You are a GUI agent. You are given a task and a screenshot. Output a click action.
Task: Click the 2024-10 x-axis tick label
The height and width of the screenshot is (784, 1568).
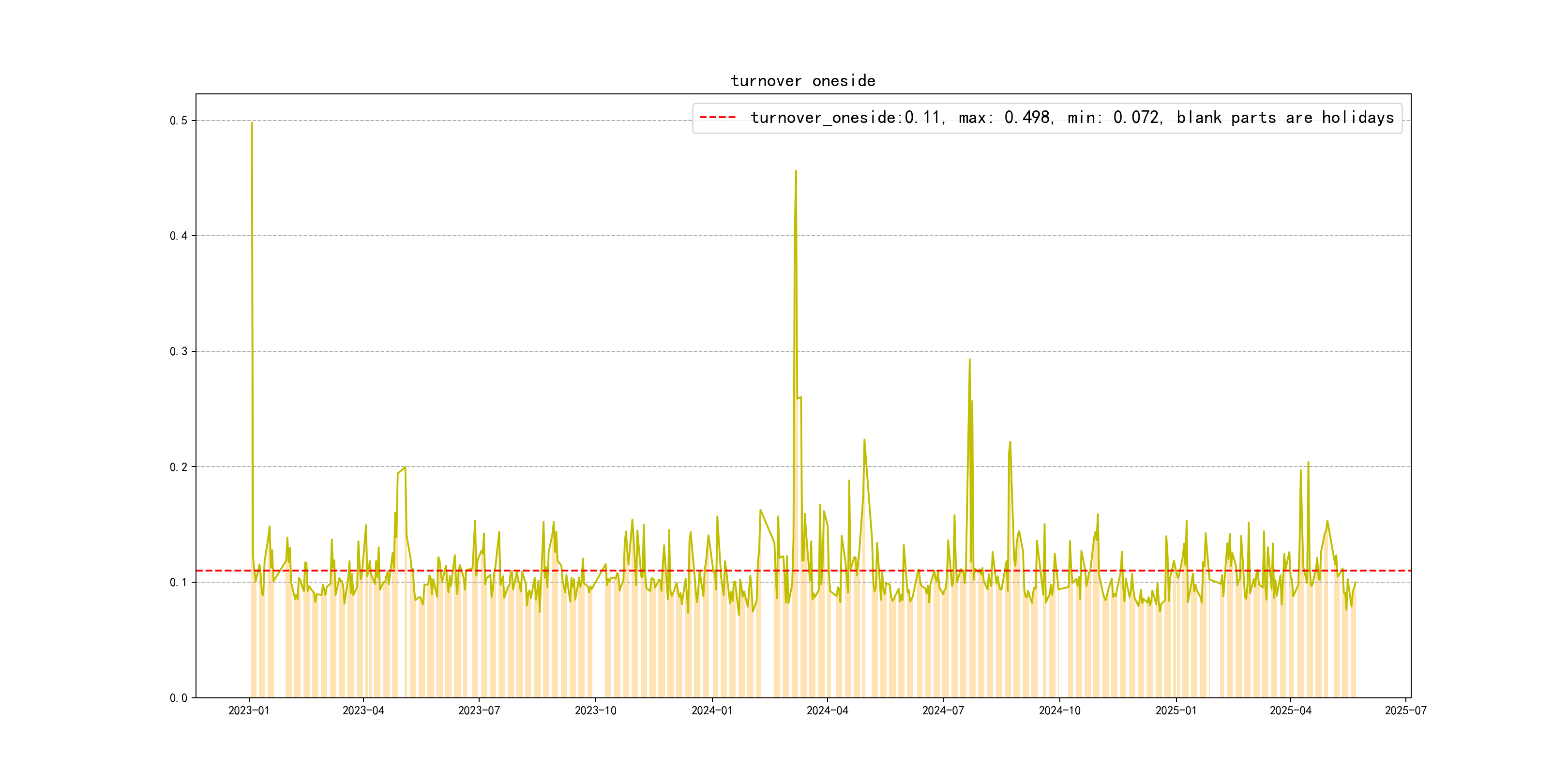pos(1060,711)
